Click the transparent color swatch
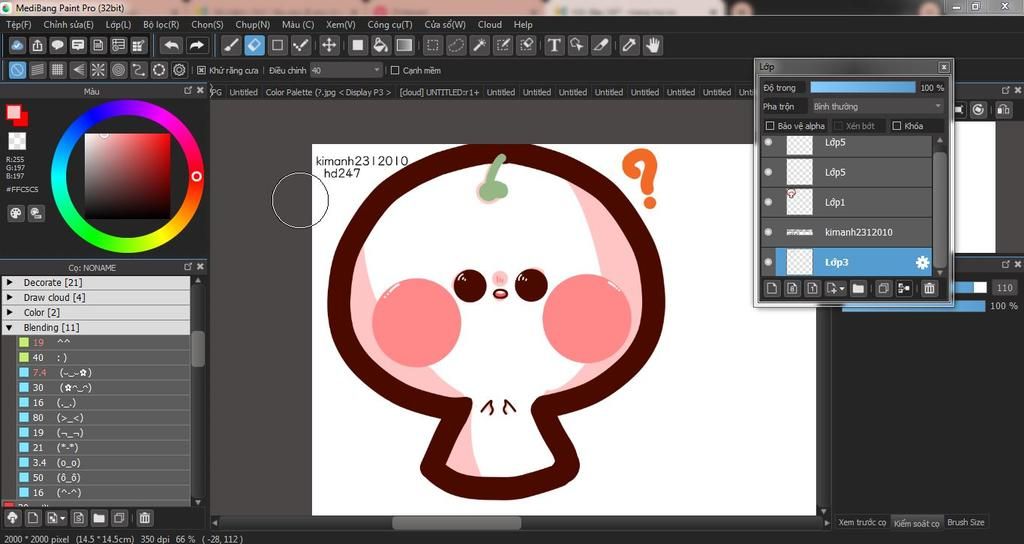Screen dimensions: 1024x544 16,141
